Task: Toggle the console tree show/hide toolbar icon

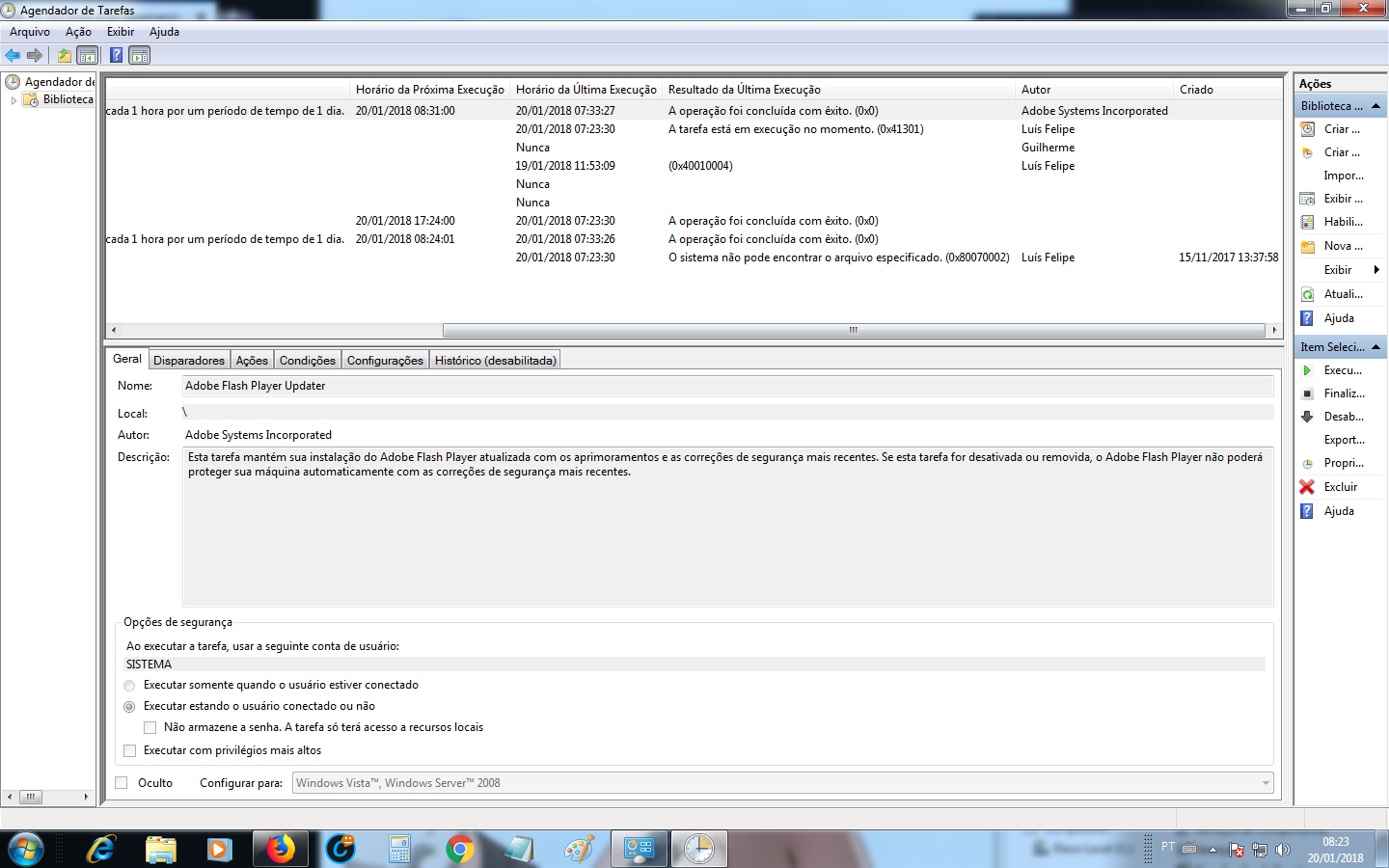Action: coord(88,55)
